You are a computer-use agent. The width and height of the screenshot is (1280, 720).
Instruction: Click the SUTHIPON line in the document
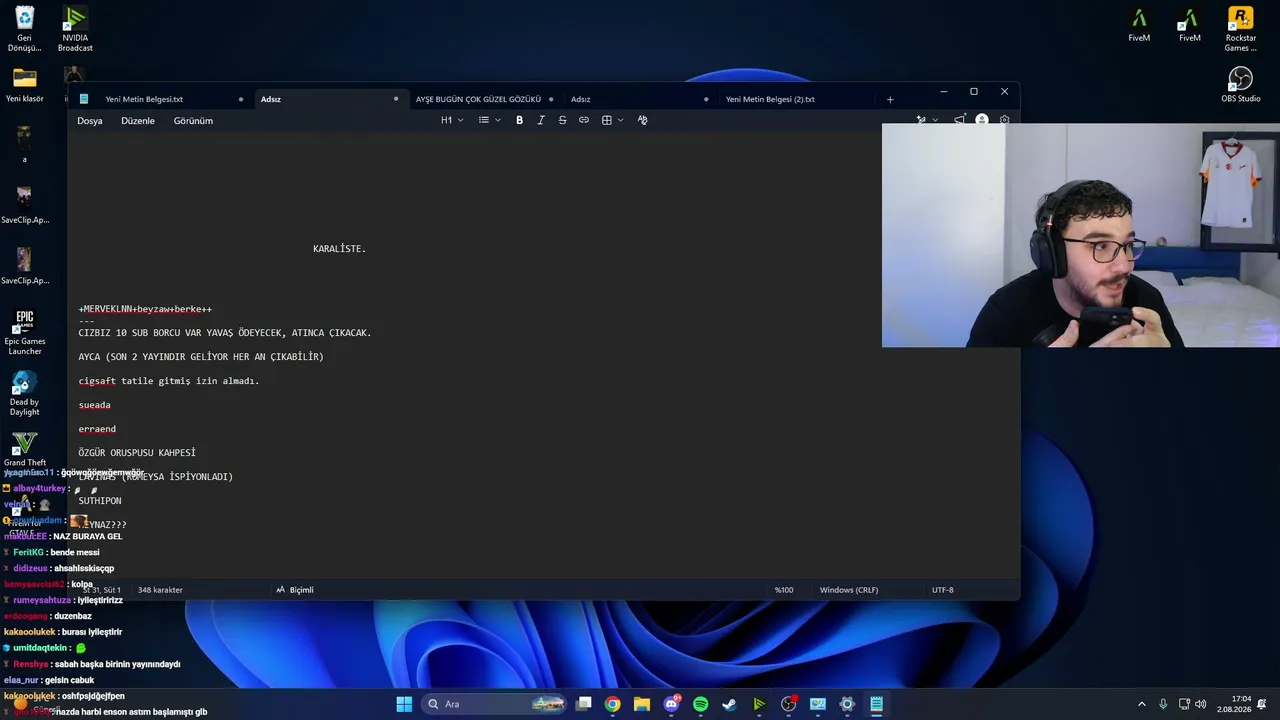(100, 501)
